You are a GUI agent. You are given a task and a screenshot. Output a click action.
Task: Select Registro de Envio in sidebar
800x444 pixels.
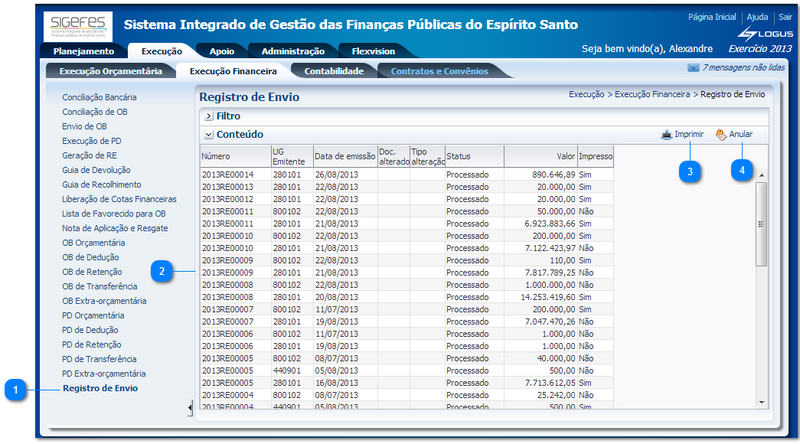[x=101, y=388]
